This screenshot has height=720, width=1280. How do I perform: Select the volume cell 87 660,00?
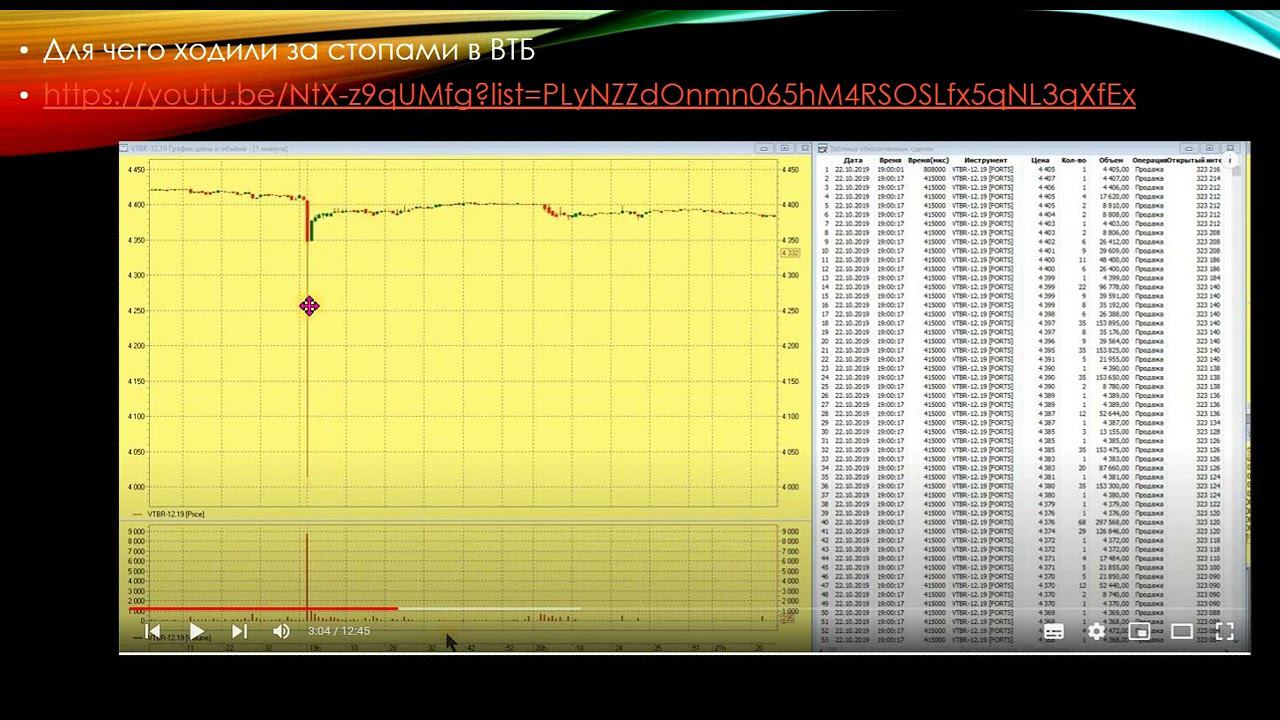tap(1114, 467)
